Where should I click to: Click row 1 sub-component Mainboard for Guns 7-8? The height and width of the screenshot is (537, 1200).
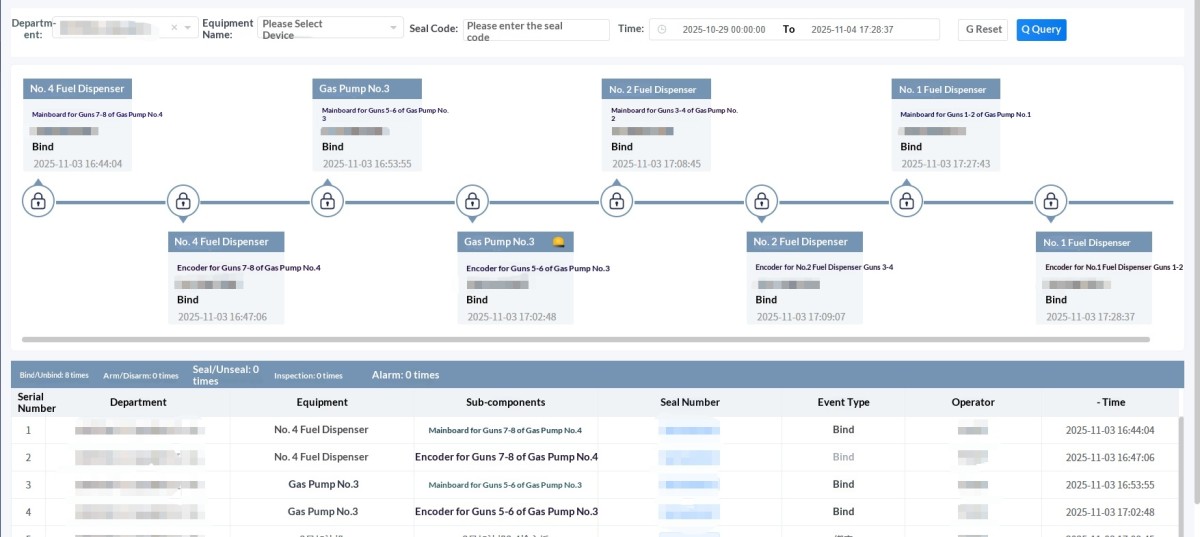point(505,431)
